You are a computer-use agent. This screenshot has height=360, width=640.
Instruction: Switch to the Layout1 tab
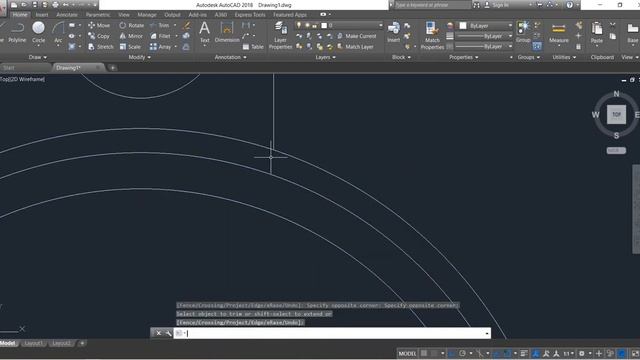tap(33, 343)
